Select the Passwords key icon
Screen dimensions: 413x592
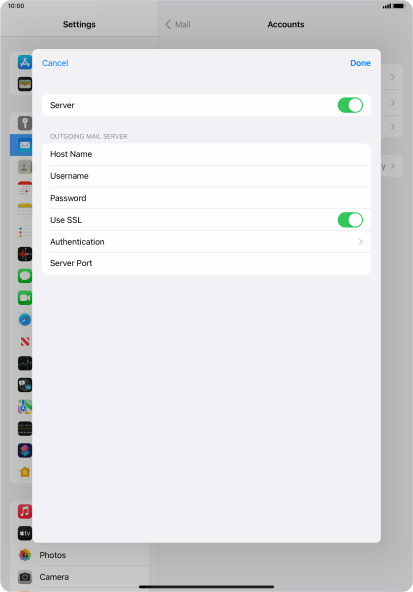(x=25, y=123)
